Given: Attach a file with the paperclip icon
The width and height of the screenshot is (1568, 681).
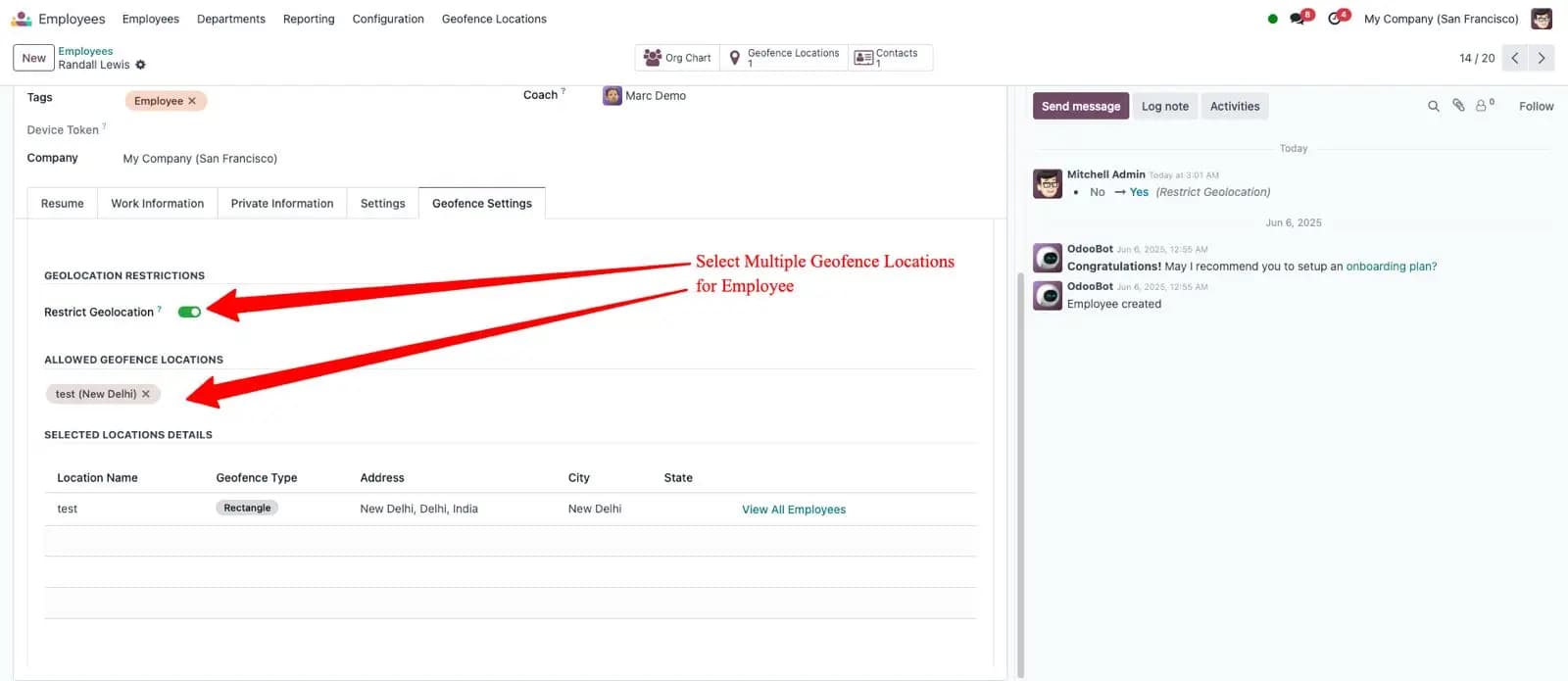Looking at the screenshot, I should pyautogui.click(x=1458, y=106).
